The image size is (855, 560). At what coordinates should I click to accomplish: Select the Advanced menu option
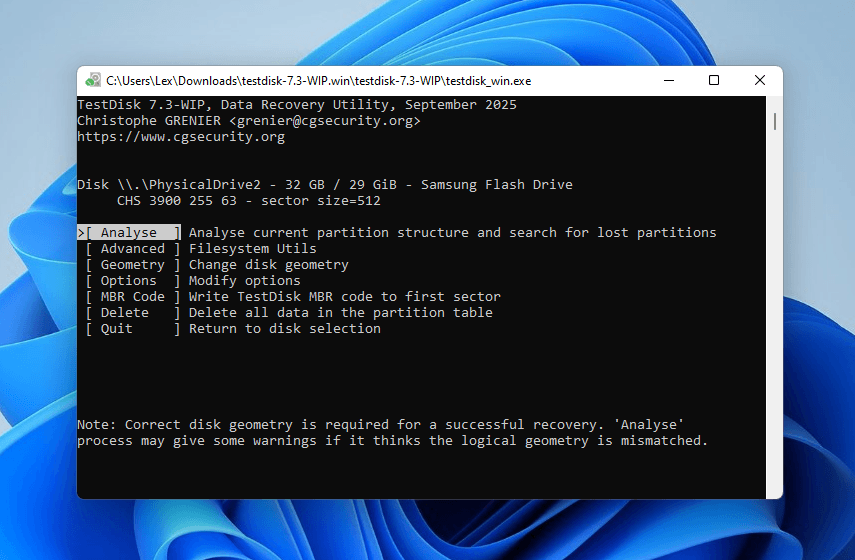pyautogui.click(x=133, y=249)
